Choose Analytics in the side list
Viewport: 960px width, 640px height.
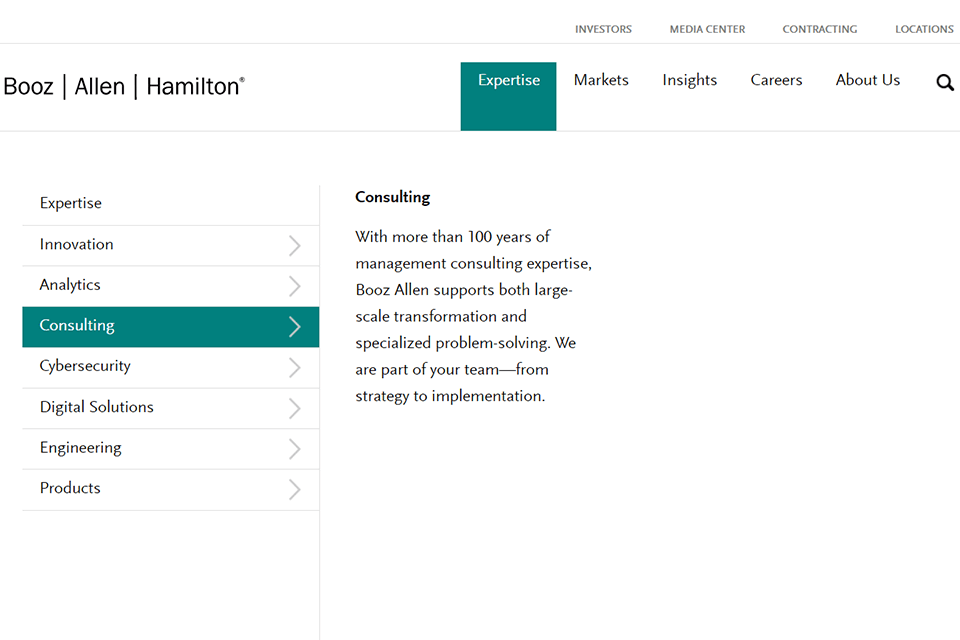(171, 286)
